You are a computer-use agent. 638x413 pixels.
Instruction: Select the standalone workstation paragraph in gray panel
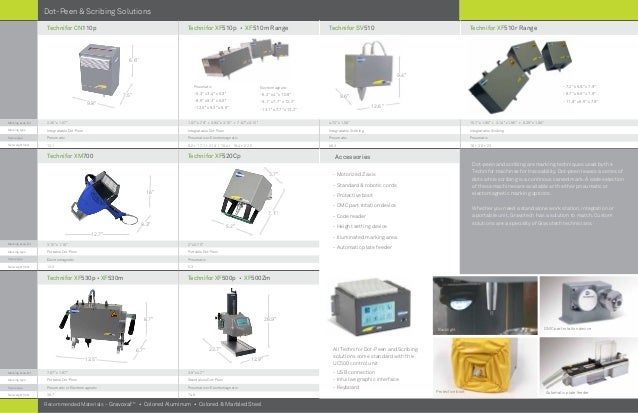[x=543, y=216]
